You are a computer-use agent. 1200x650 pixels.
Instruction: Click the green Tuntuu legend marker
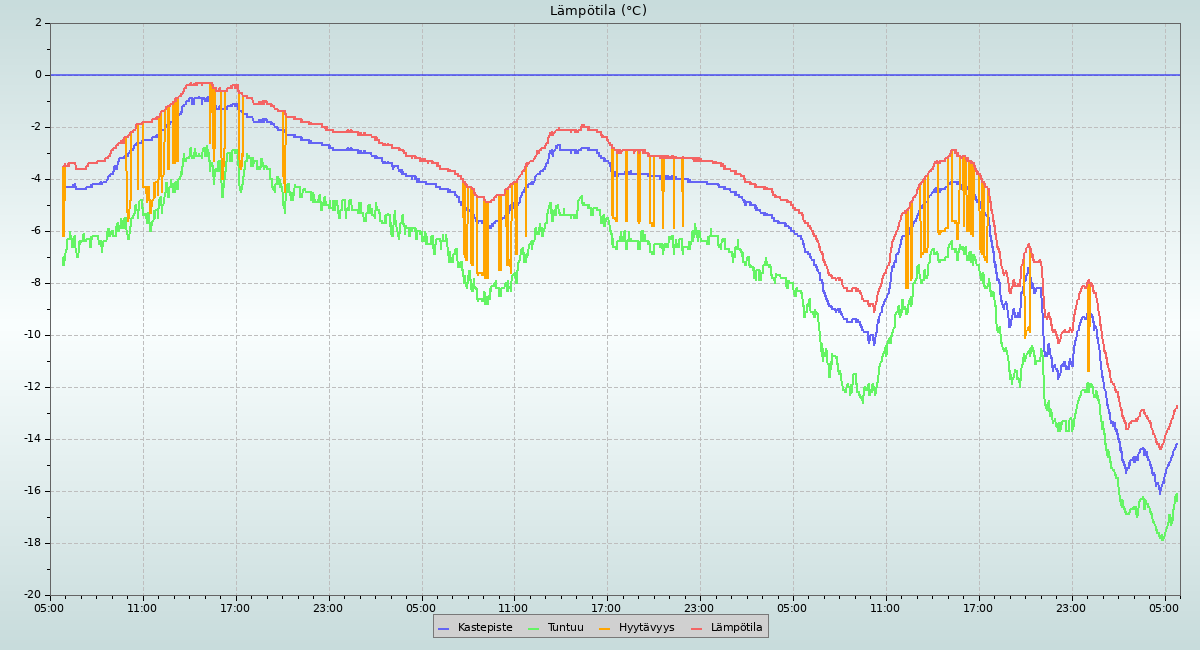coord(533,628)
